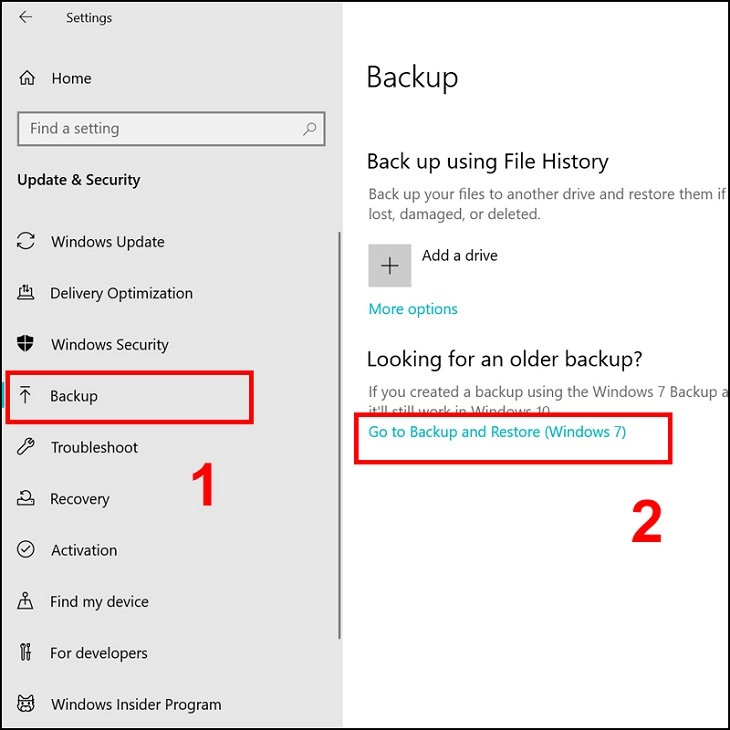
Task: Click the Windows Security shield icon
Action: [25, 344]
